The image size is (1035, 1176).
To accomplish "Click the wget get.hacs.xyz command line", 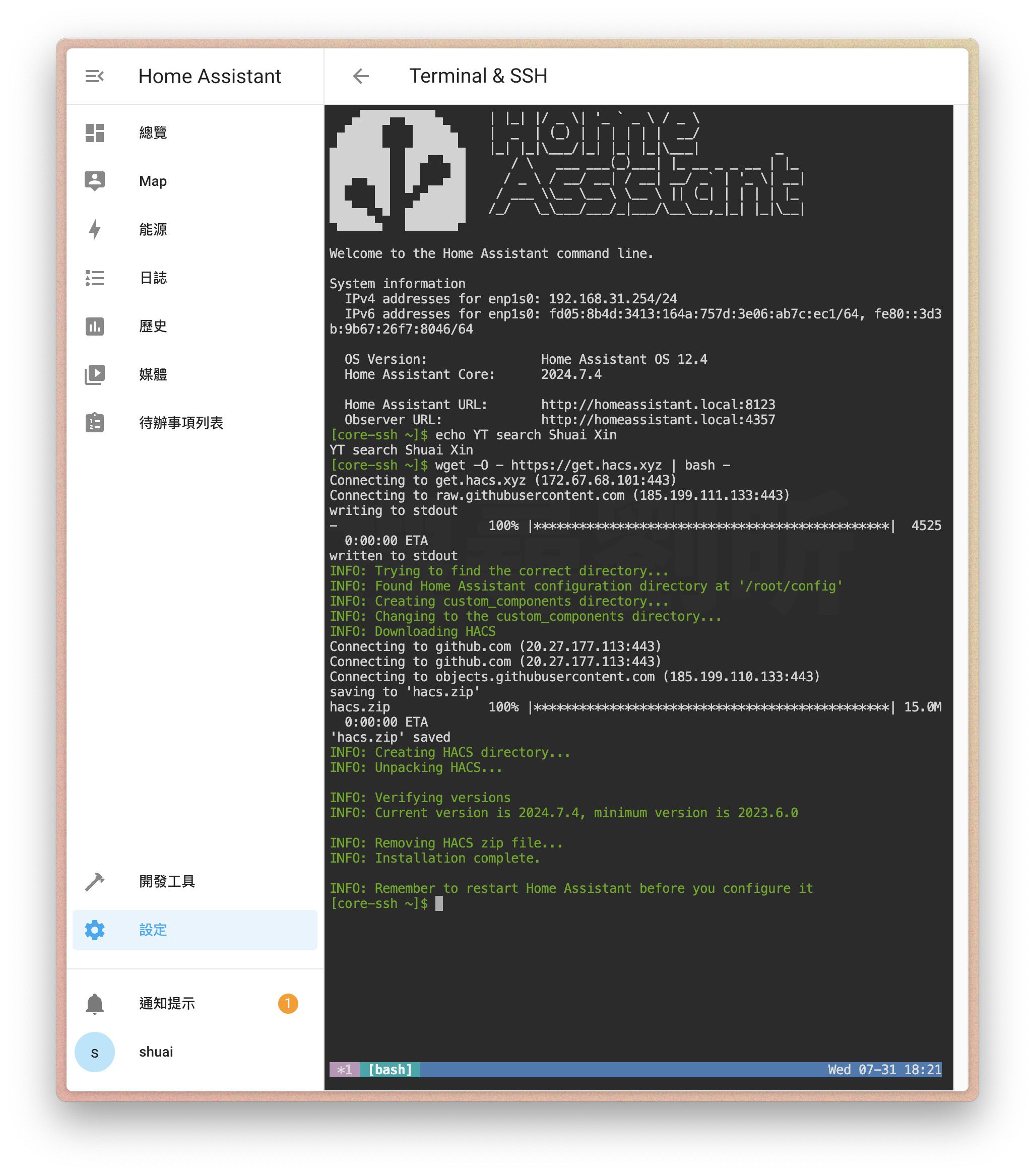I will pos(582,465).
